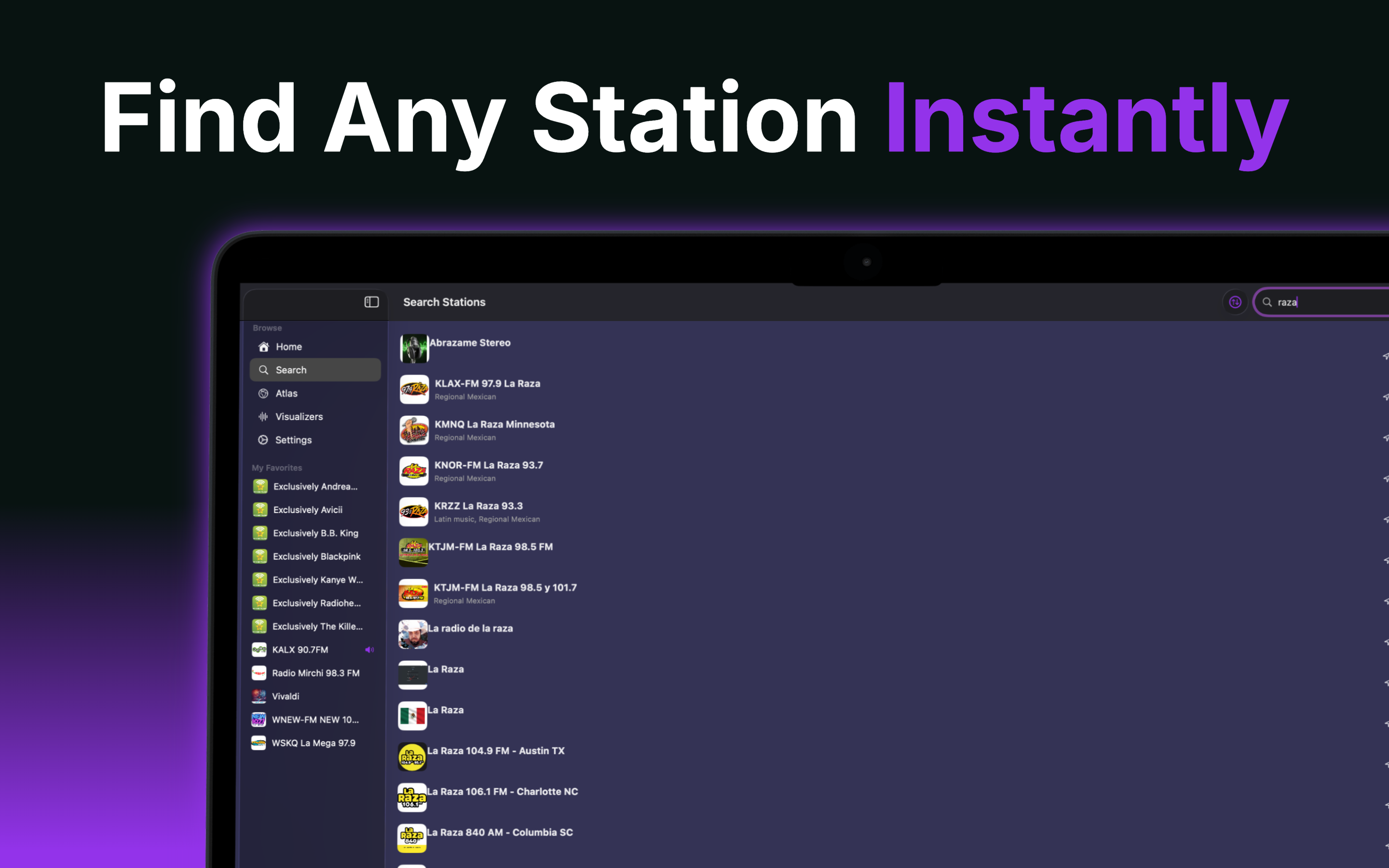1389x868 pixels.
Task: Click La Raza 840 AM Columbia logo
Action: [x=412, y=838]
